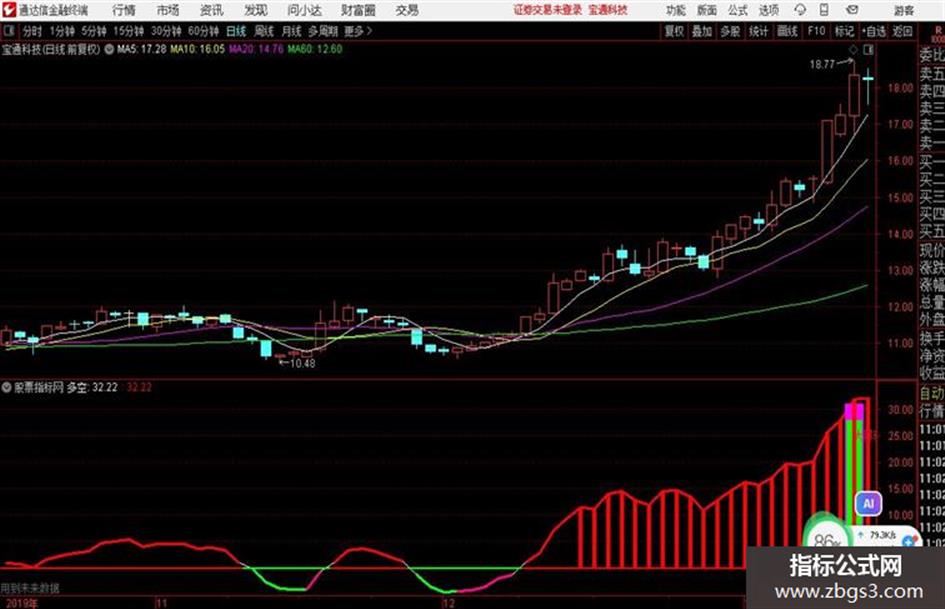The width and height of the screenshot is (945, 609).
Task: Click the 返回 back button
Action: (902, 31)
